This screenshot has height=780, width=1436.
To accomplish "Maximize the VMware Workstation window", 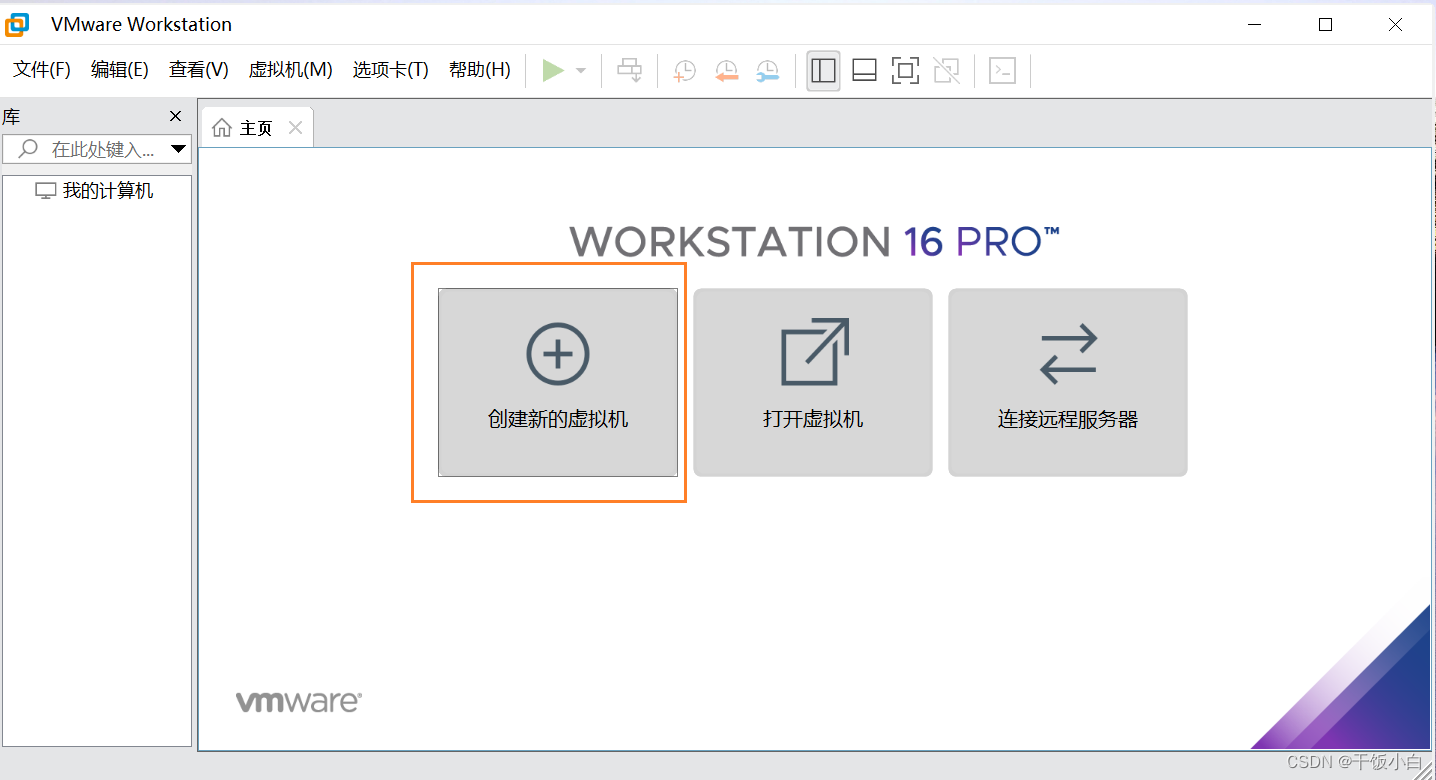I will (1326, 25).
